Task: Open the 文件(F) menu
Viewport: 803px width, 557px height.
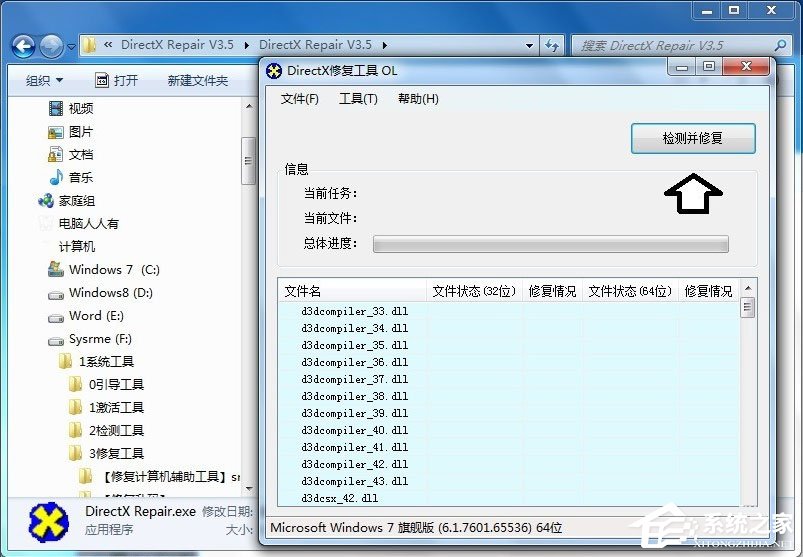Action: click(299, 99)
